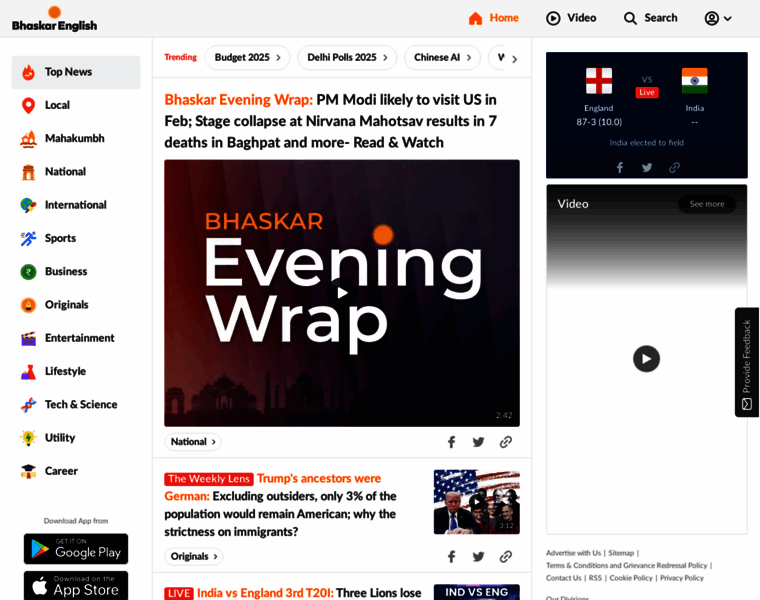The height and width of the screenshot is (600, 760).
Task: Play the Evening Wrap video
Action: (x=342, y=293)
